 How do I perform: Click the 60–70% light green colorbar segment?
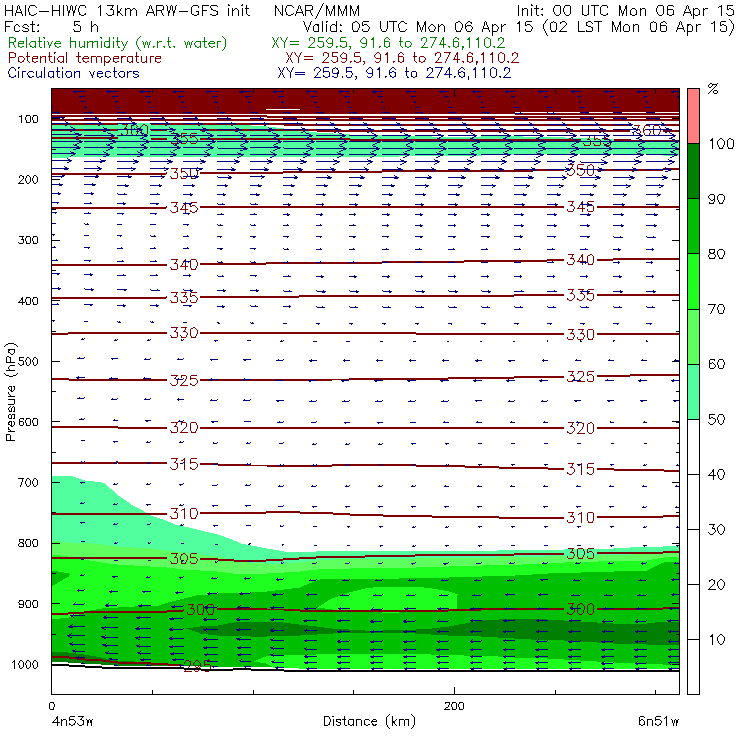pyautogui.click(x=693, y=336)
